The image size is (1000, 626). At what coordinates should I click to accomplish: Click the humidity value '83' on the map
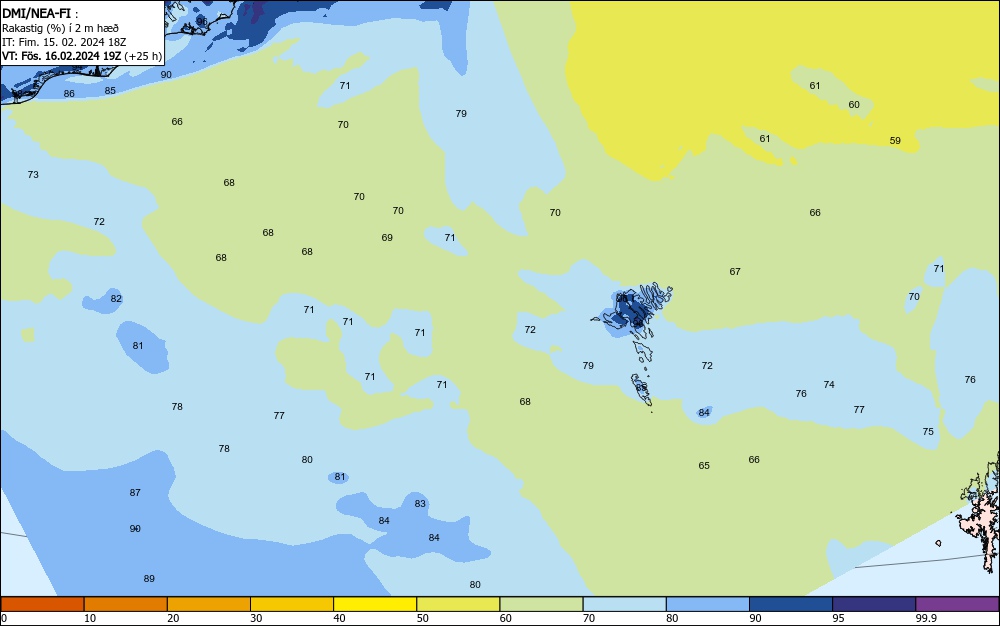(x=420, y=504)
